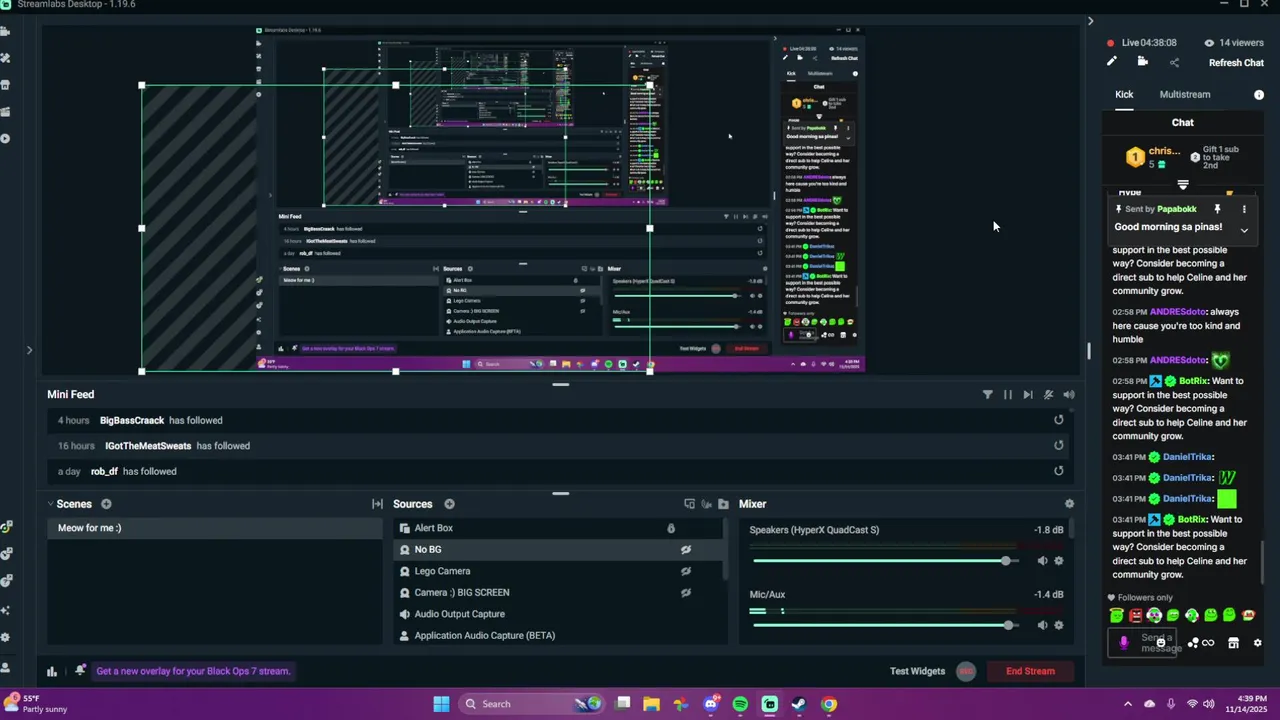This screenshot has width=1280, height=720.
Task: Open advanced Mixer settings gear
Action: click(1069, 504)
